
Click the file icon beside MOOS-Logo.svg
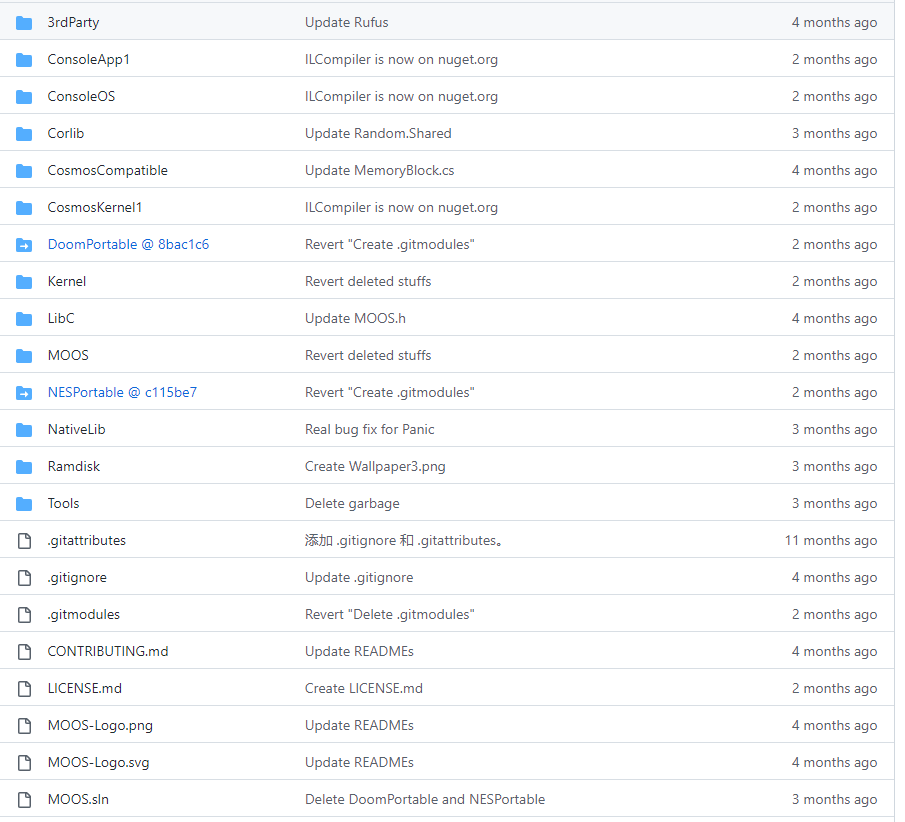pos(24,763)
